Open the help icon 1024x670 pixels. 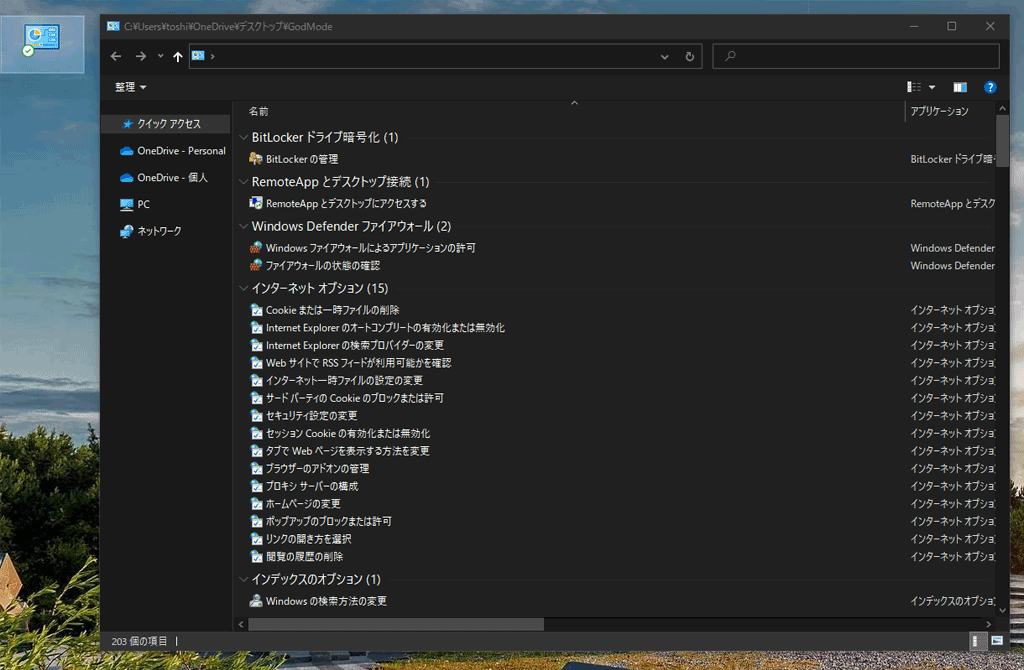(x=990, y=87)
